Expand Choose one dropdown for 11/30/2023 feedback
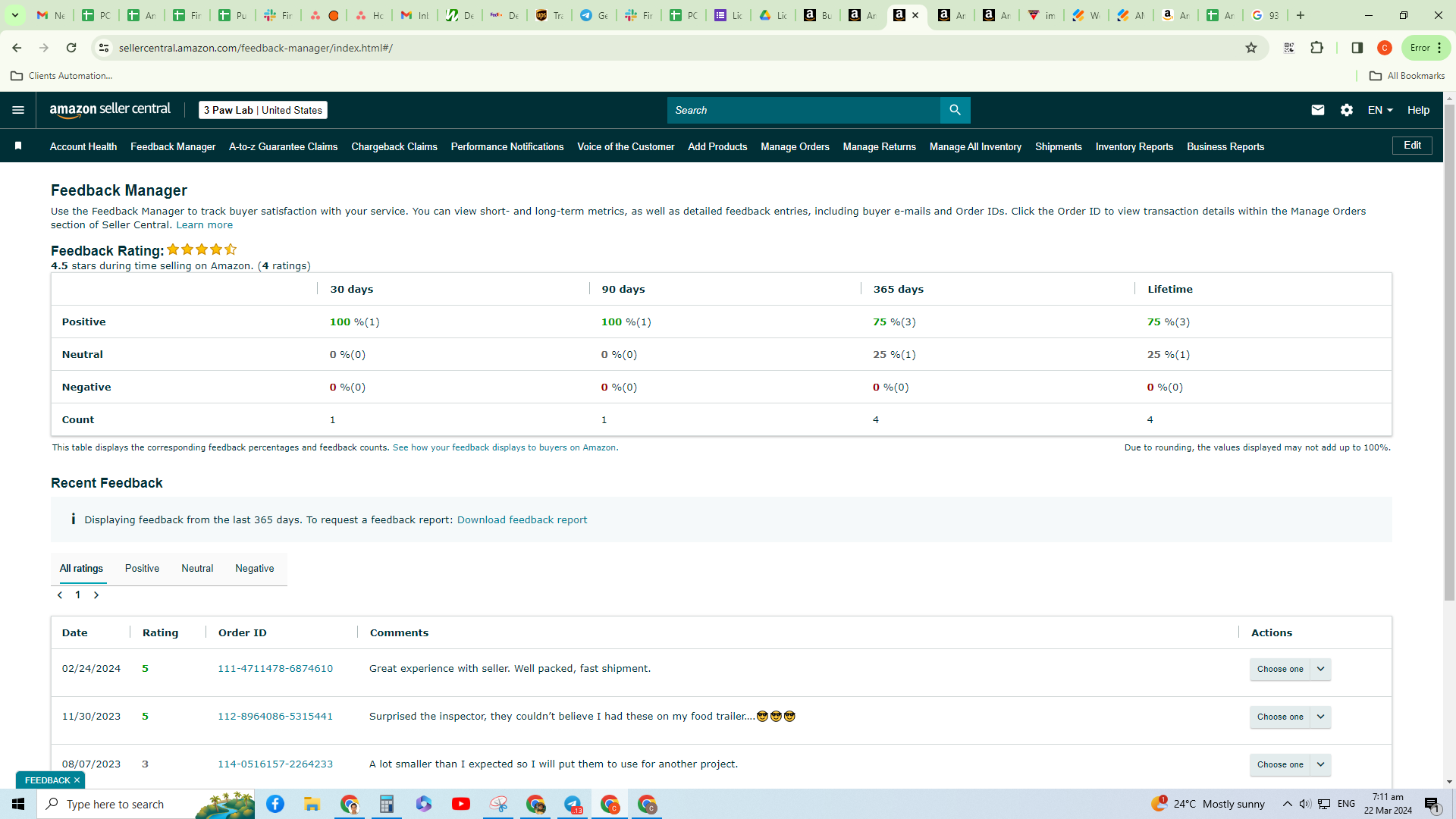 pos(1320,717)
